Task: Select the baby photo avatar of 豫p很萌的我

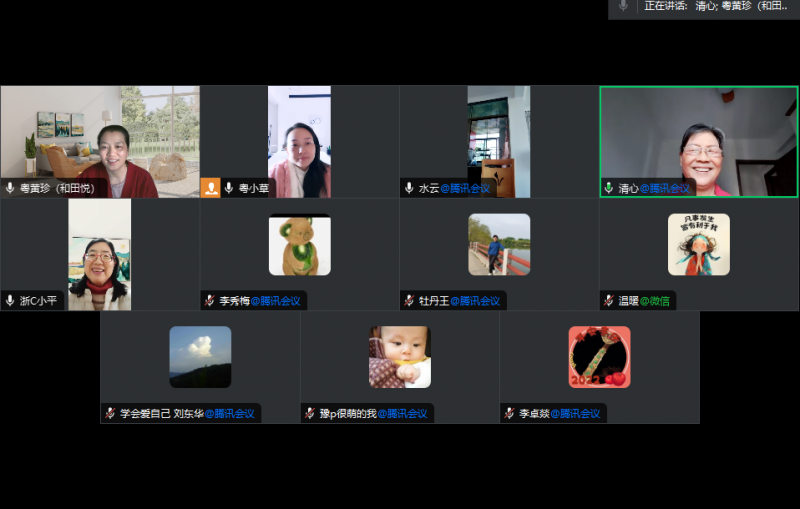Action: (399, 357)
